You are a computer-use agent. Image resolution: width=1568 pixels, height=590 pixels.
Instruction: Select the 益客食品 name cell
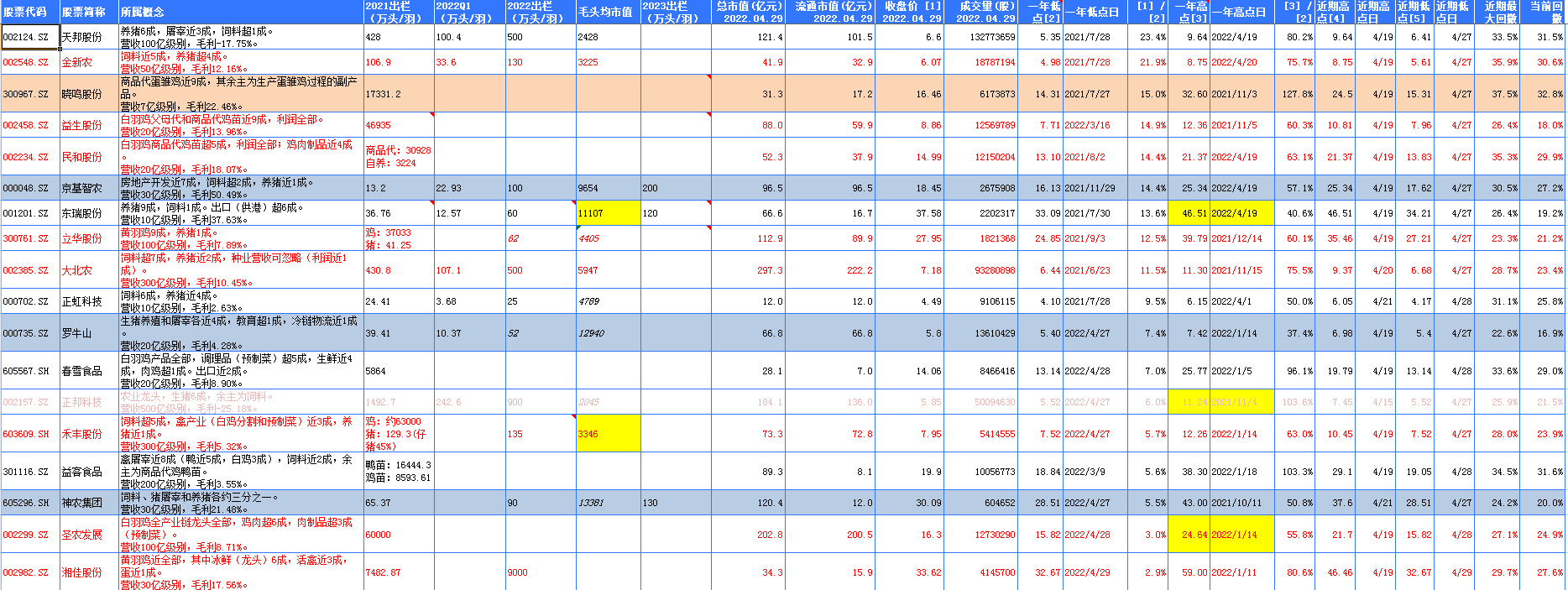click(89, 472)
